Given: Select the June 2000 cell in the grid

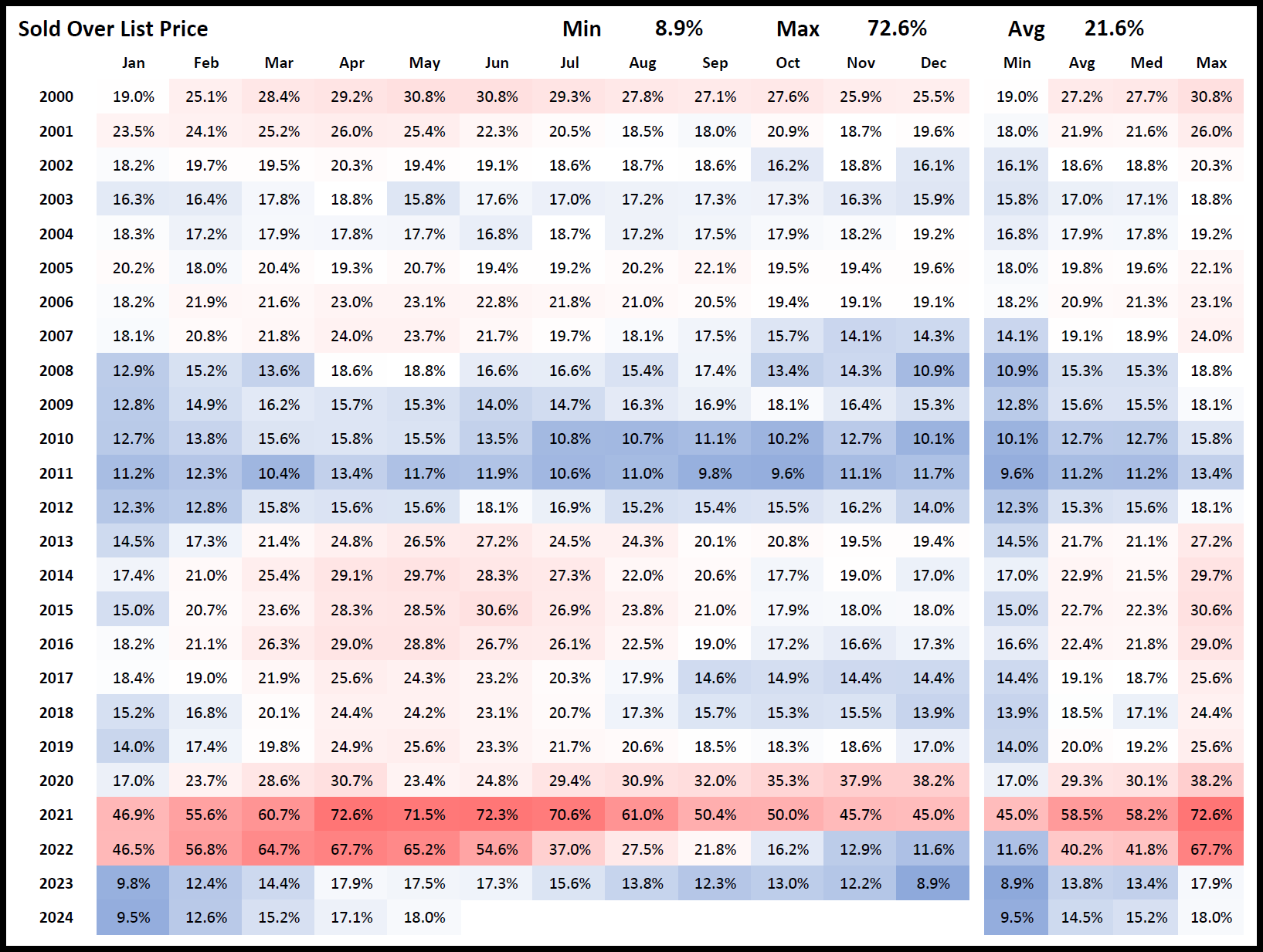Looking at the screenshot, I should 497,97.
